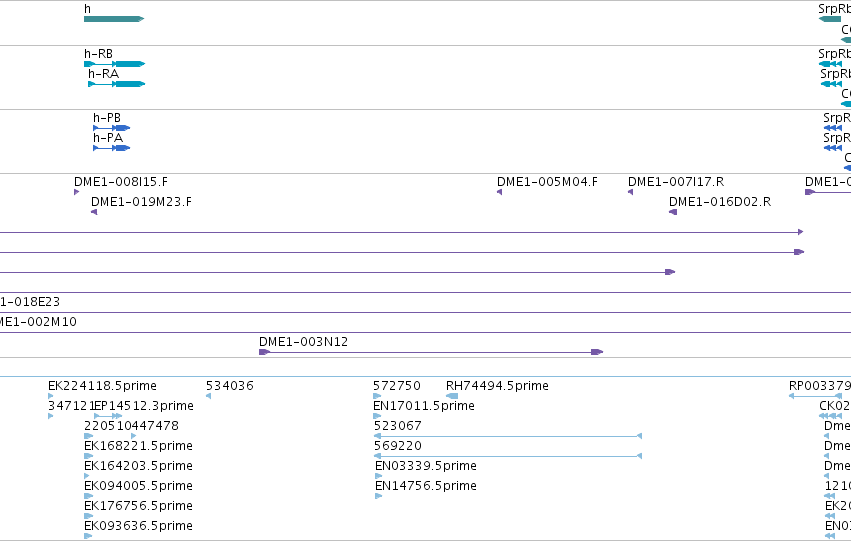Click the DME1-003N12 BAC clone span
The width and height of the screenshot is (851, 541).
point(431,352)
